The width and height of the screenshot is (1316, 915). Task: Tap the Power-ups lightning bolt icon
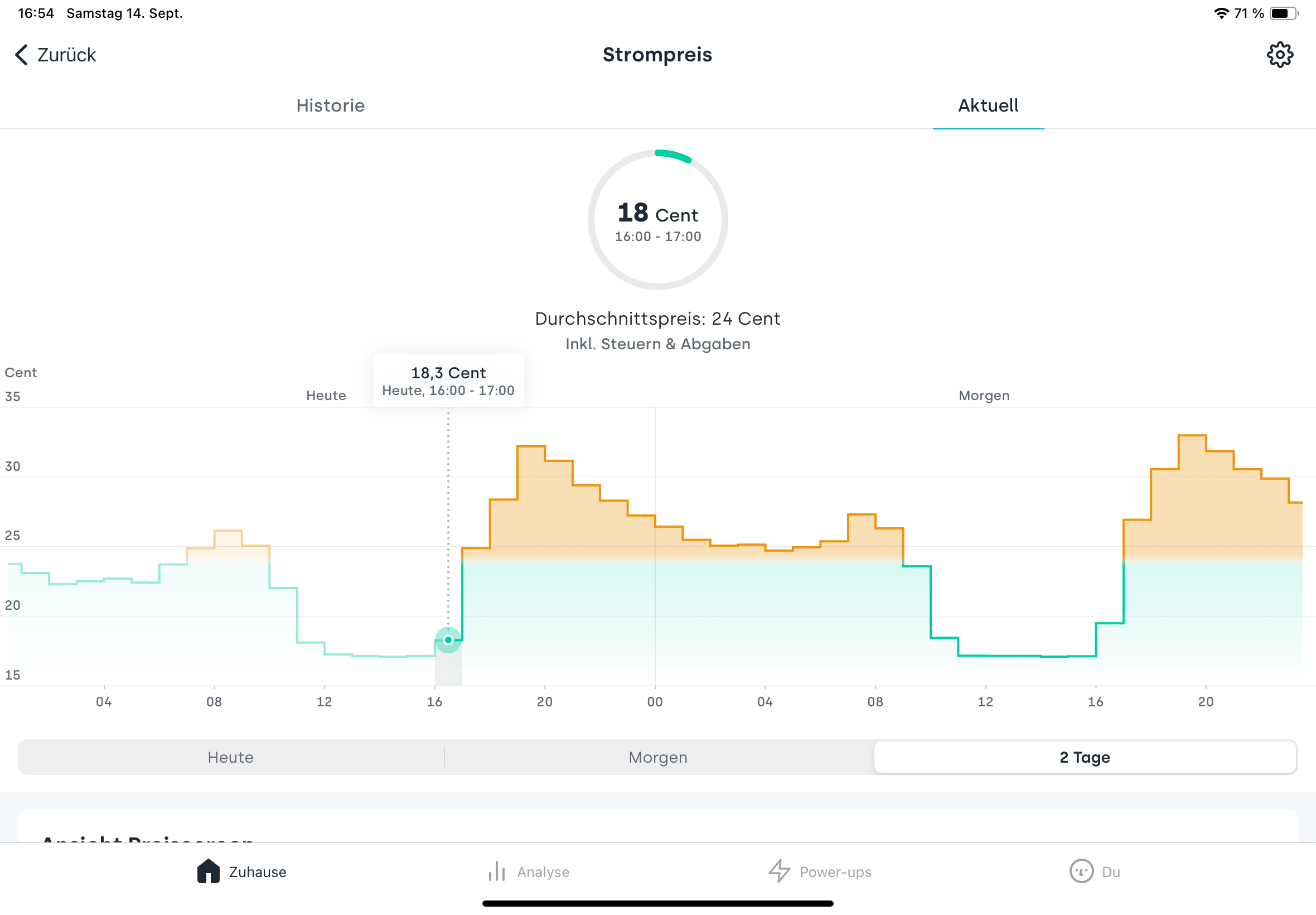(x=778, y=871)
